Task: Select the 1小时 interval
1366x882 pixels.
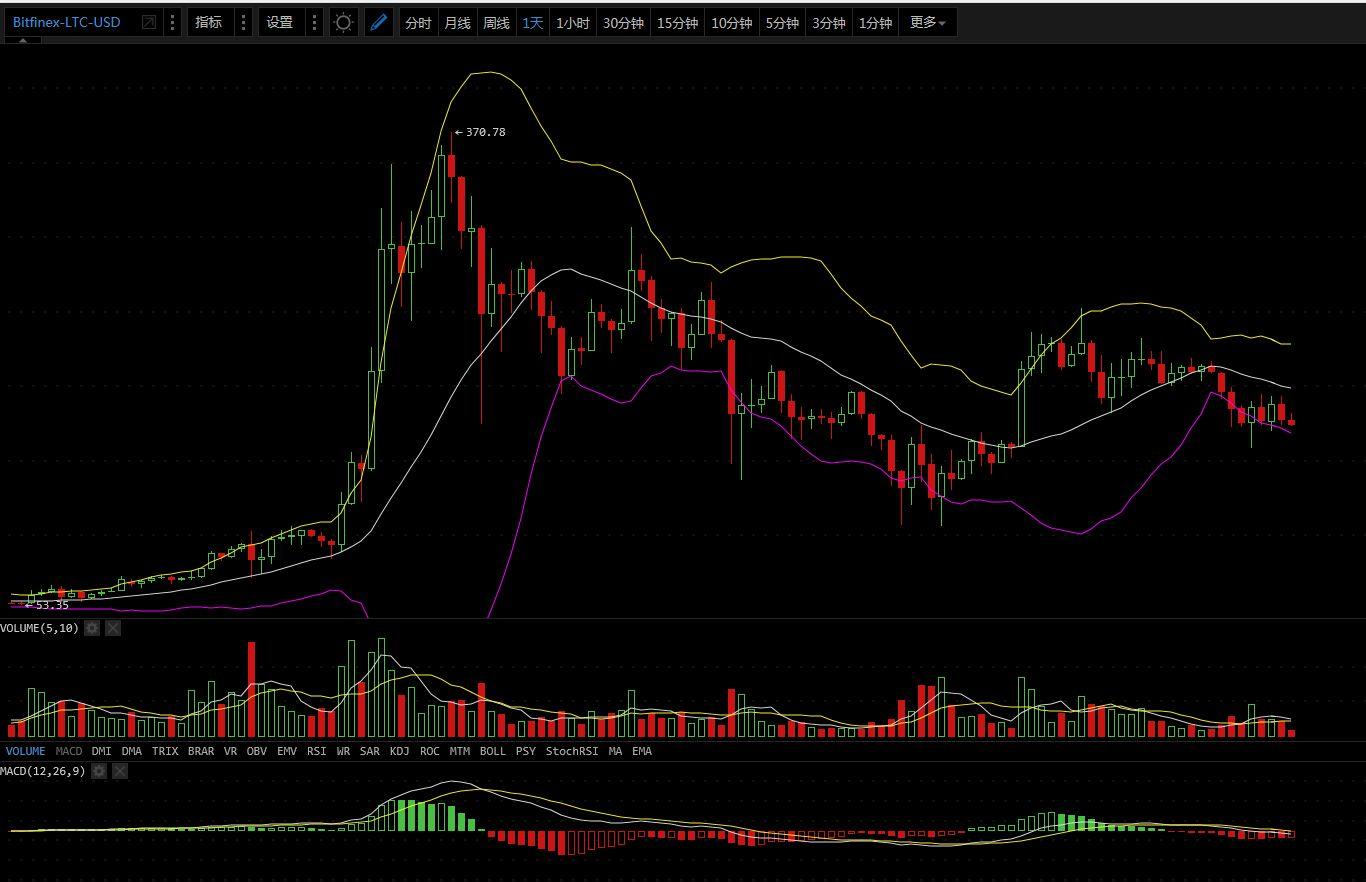Action: 573,22
